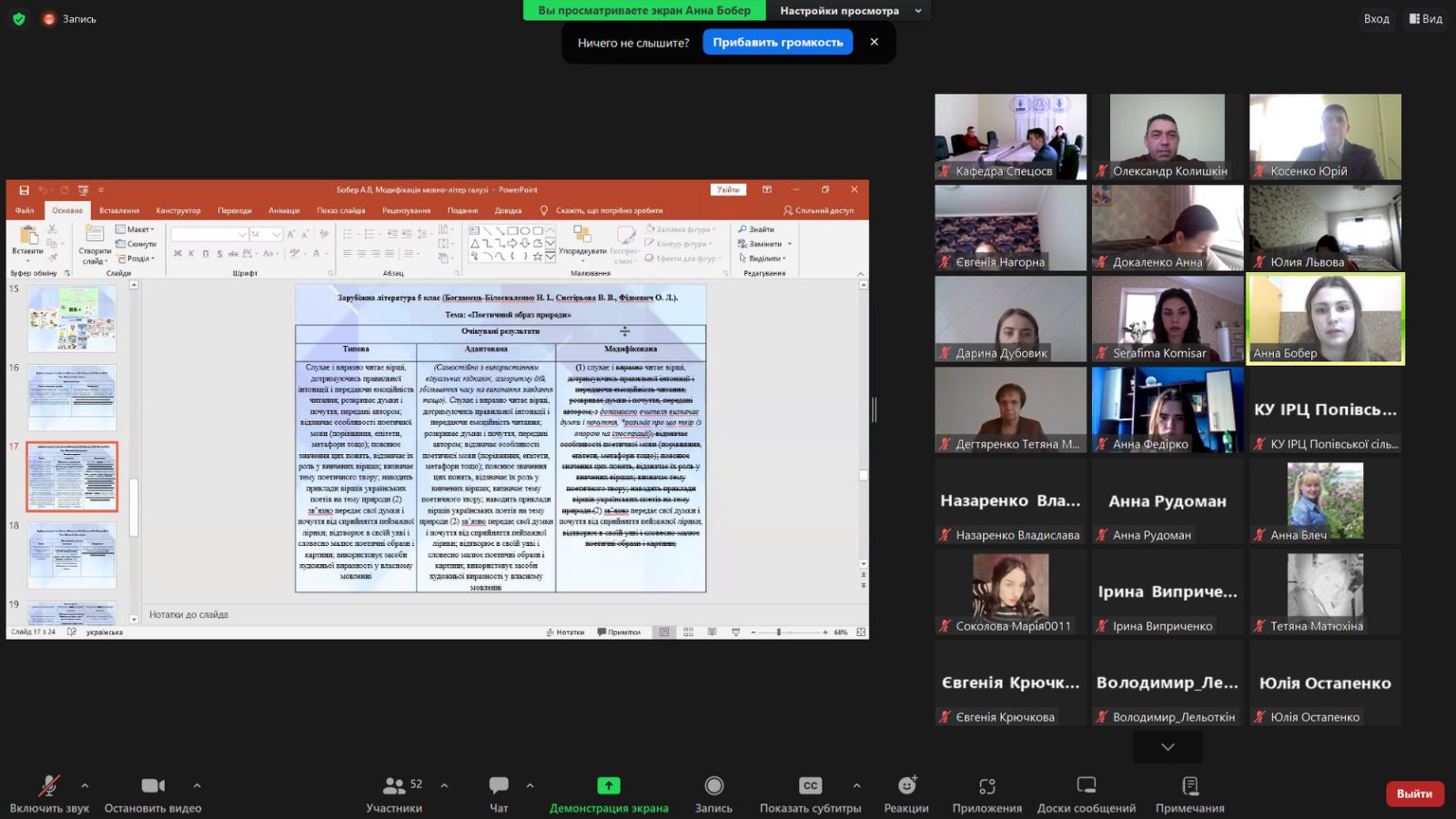Dismiss the Ничего не слышите notification

pyautogui.click(x=875, y=42)
